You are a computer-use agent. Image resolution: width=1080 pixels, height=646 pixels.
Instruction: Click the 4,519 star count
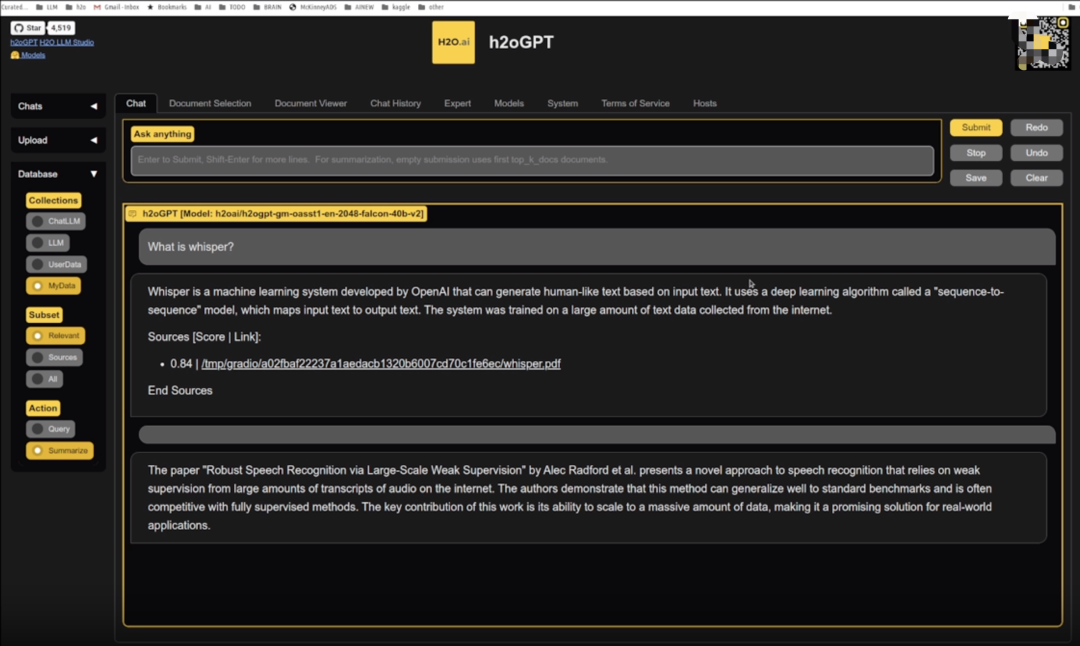pyautogui.click(x=61, y=28)
